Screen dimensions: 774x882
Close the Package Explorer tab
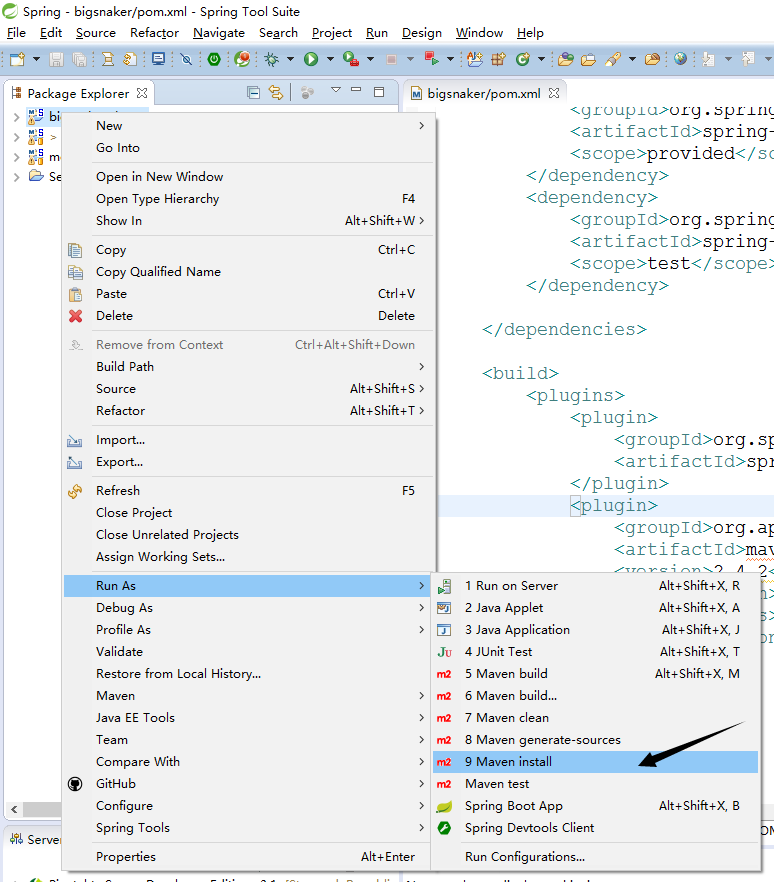tap(142, 93)
